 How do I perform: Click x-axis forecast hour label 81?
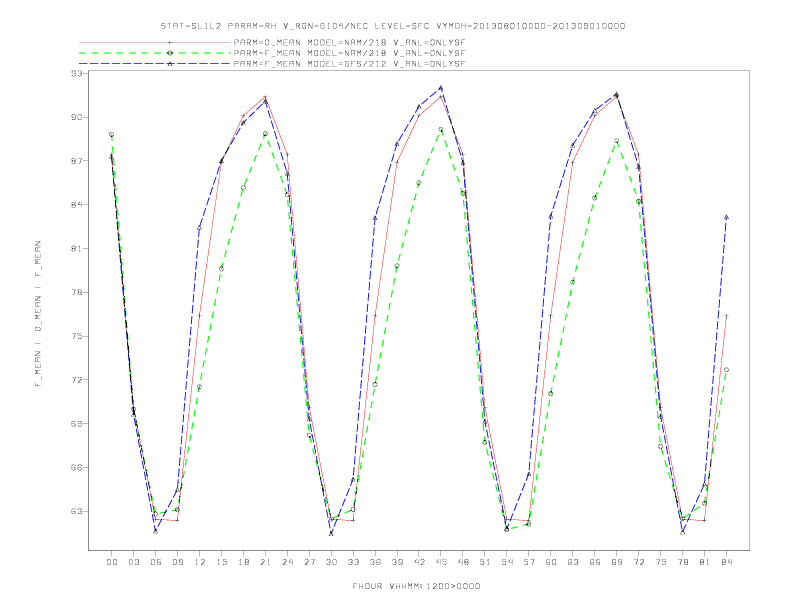pyautogui.click(x=705, y=562)
